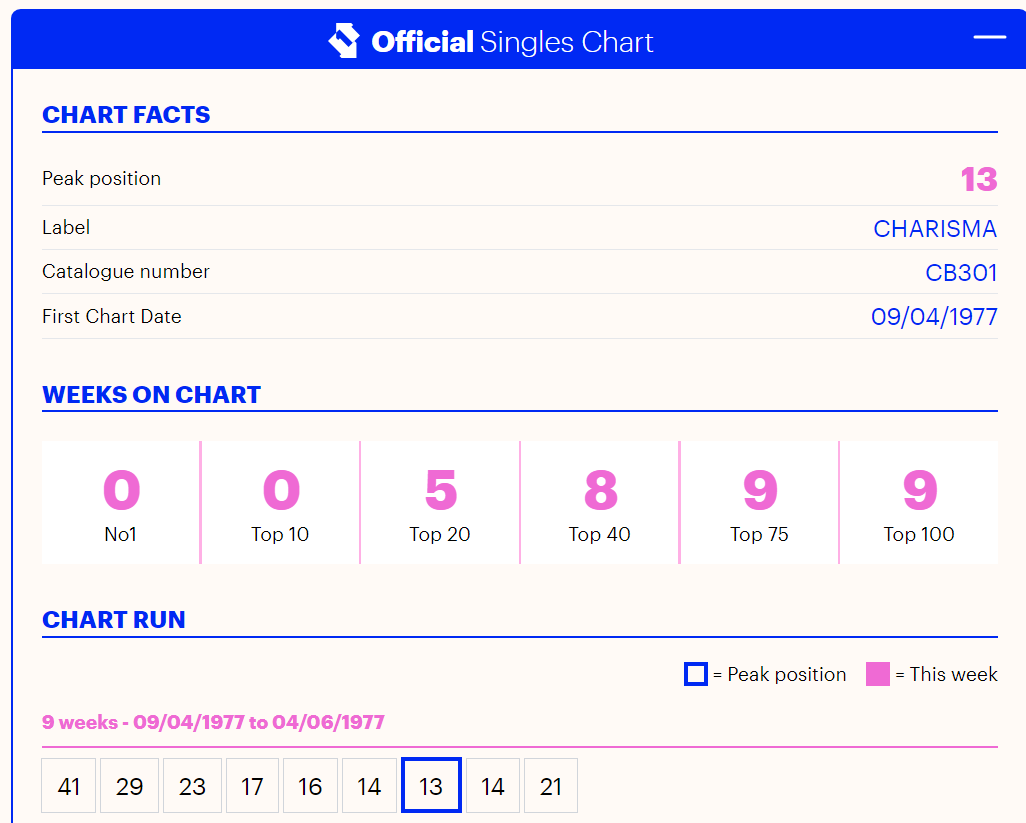The height and width of the screenshot is (823, 1026).
Task: Click the CHARISMA label link
Action: click(935, 229)
